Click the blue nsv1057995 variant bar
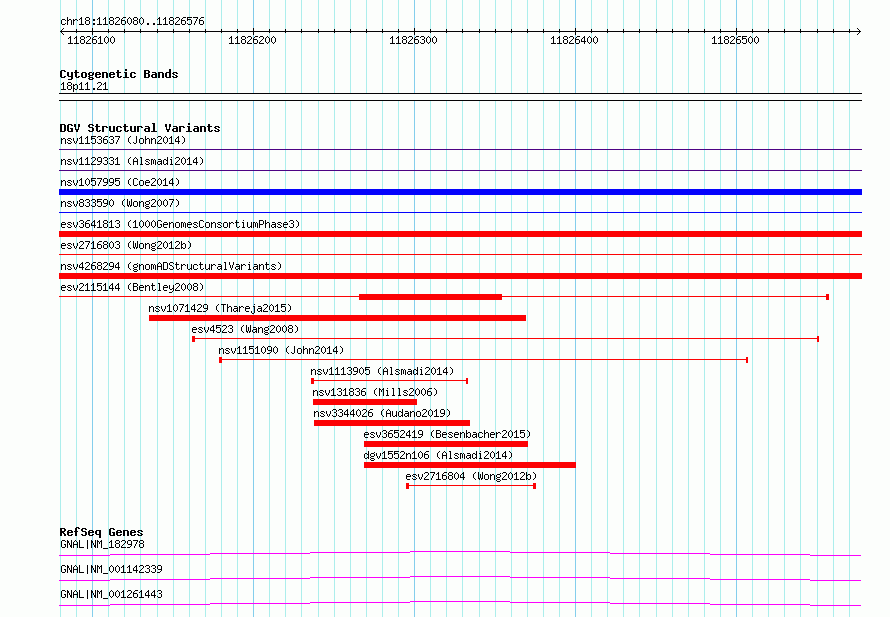 click(x=460, y=192)
